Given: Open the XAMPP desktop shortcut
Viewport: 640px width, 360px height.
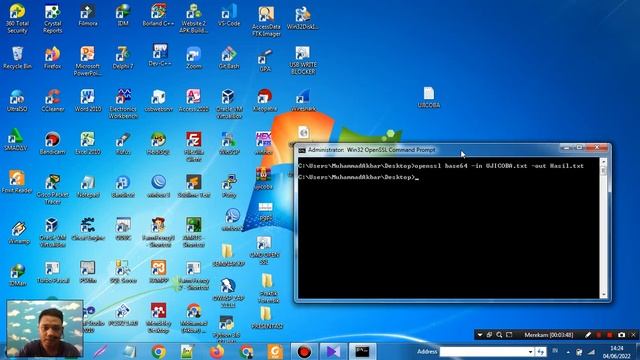Looking at the screenshot, I should point(158,272).
